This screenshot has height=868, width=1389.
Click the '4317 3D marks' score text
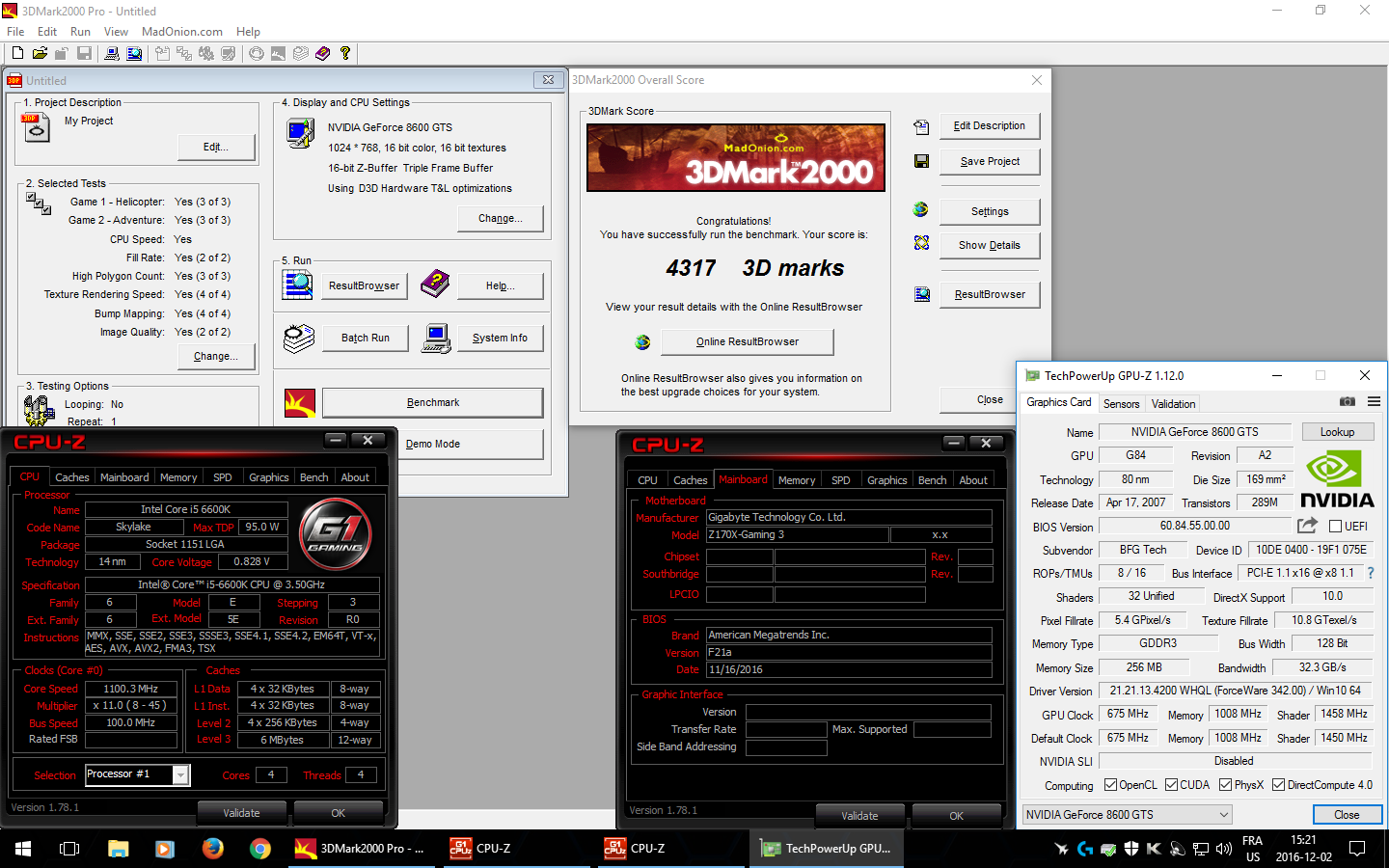click(754, 268)
